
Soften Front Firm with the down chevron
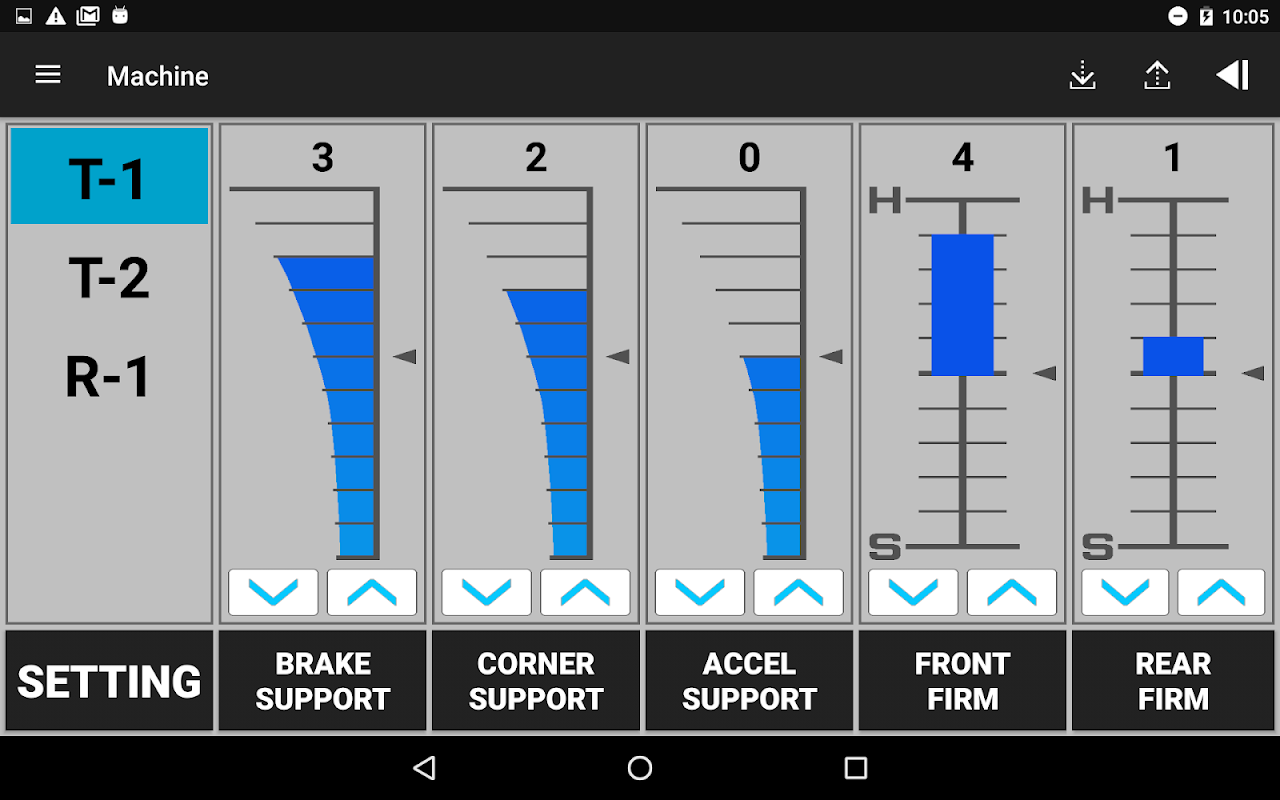pyautogui.click(x=913, y=592)
